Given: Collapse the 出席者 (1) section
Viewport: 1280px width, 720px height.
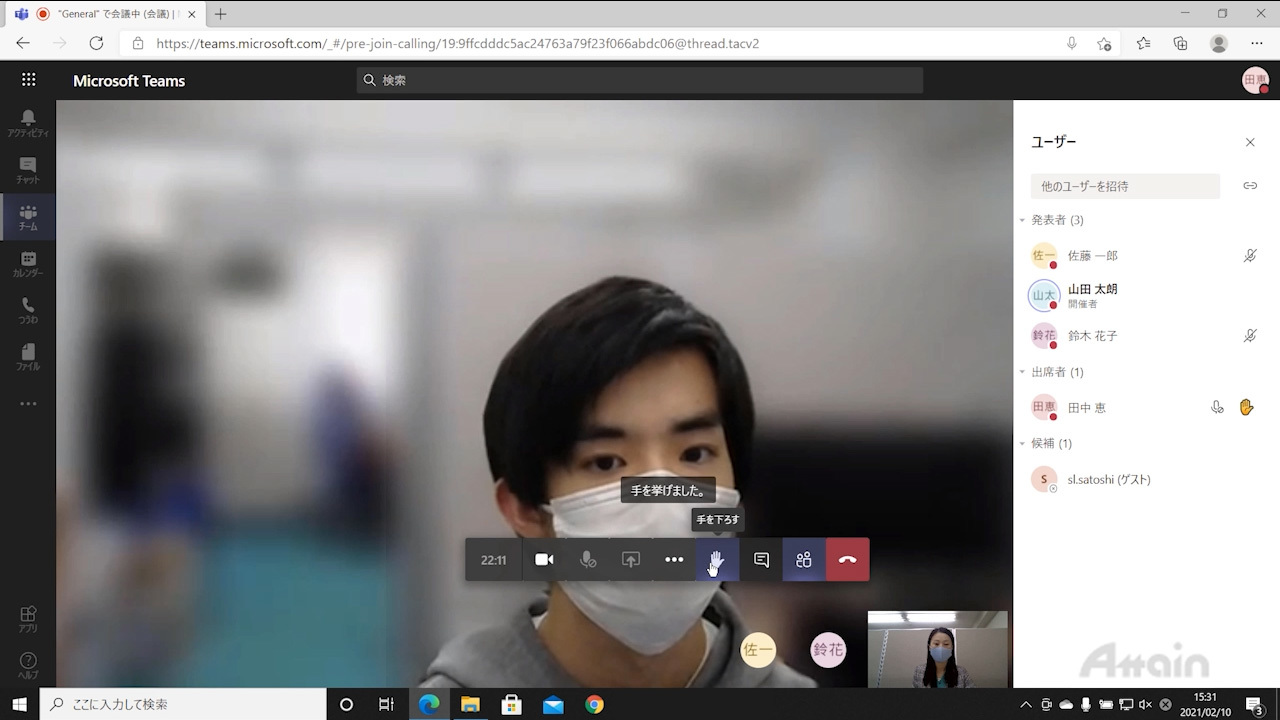Looking at the screenshot, I should pyautogui.click(x=1023, y=372).
